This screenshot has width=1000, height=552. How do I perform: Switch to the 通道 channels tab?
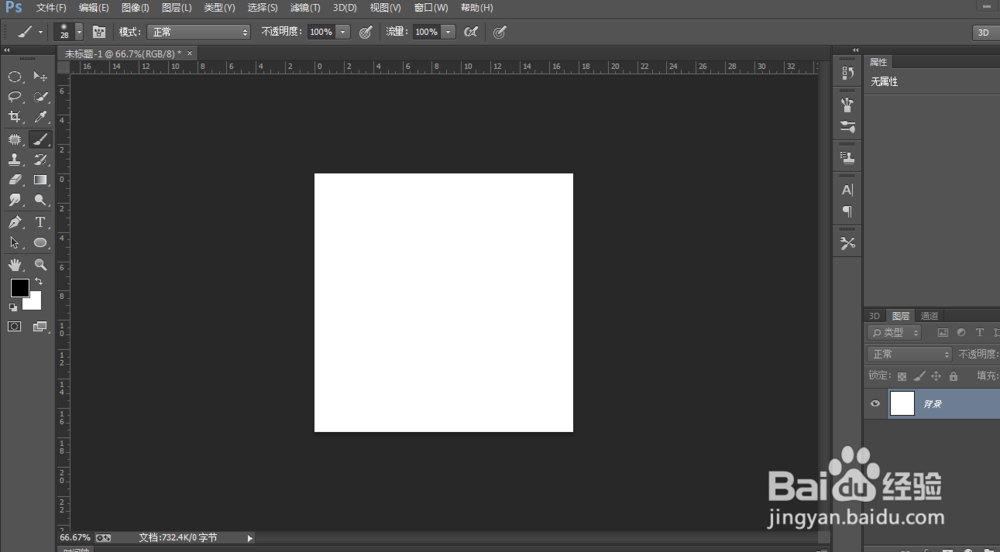[929, 316]
